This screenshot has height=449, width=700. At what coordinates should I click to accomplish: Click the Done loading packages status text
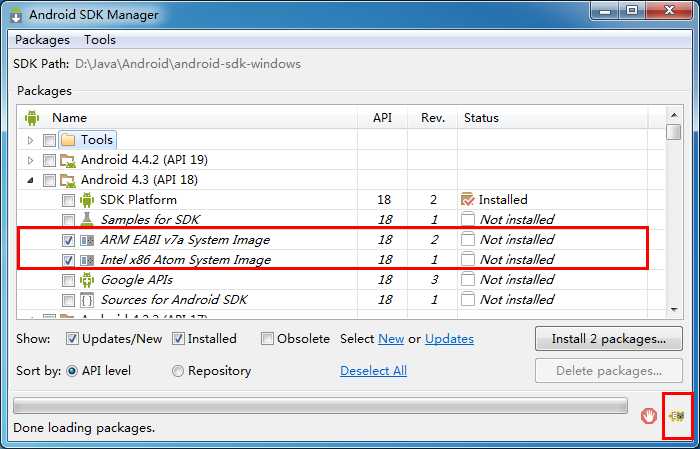(84, 428)
